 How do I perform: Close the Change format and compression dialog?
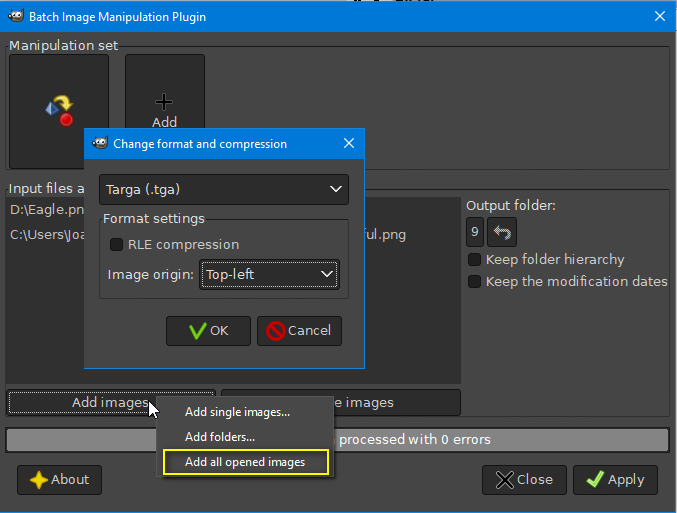click(x=349, y=143)
